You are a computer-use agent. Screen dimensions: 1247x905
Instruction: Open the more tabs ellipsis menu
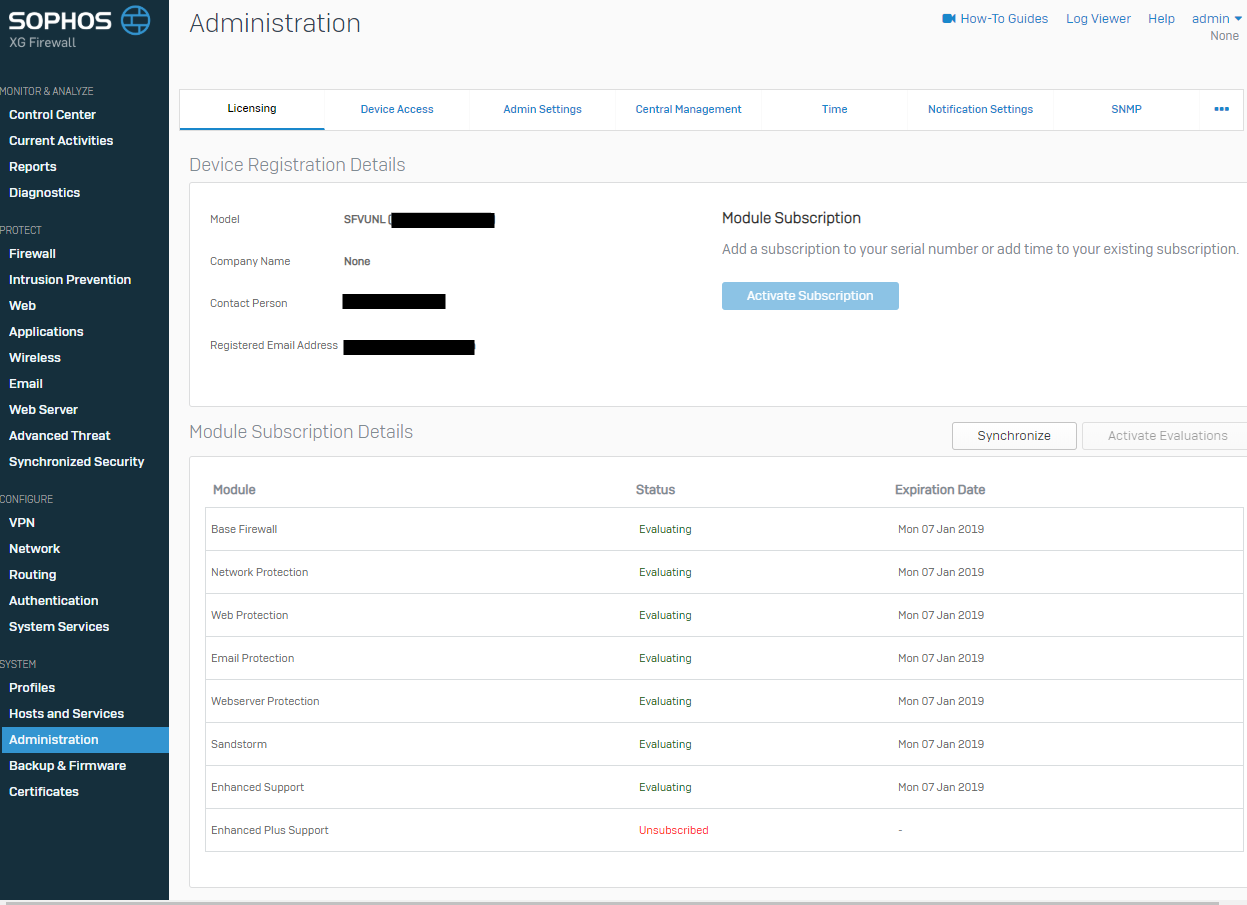pyautogui.click(x=1221, y=109)
